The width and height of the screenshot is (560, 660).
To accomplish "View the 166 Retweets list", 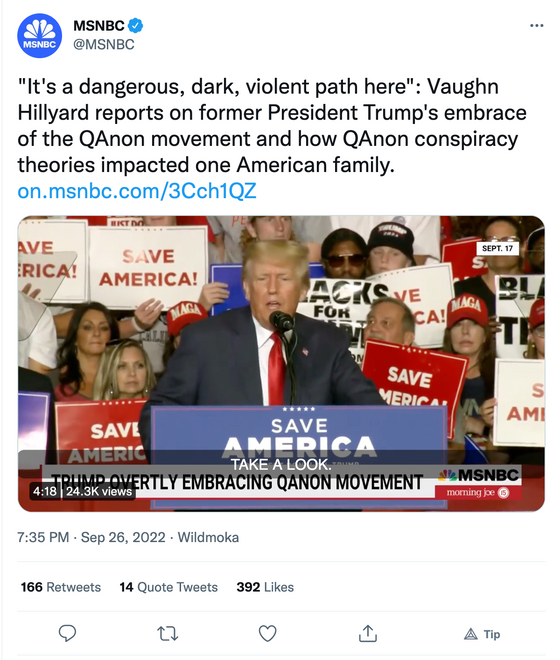I will click(61, 587).
